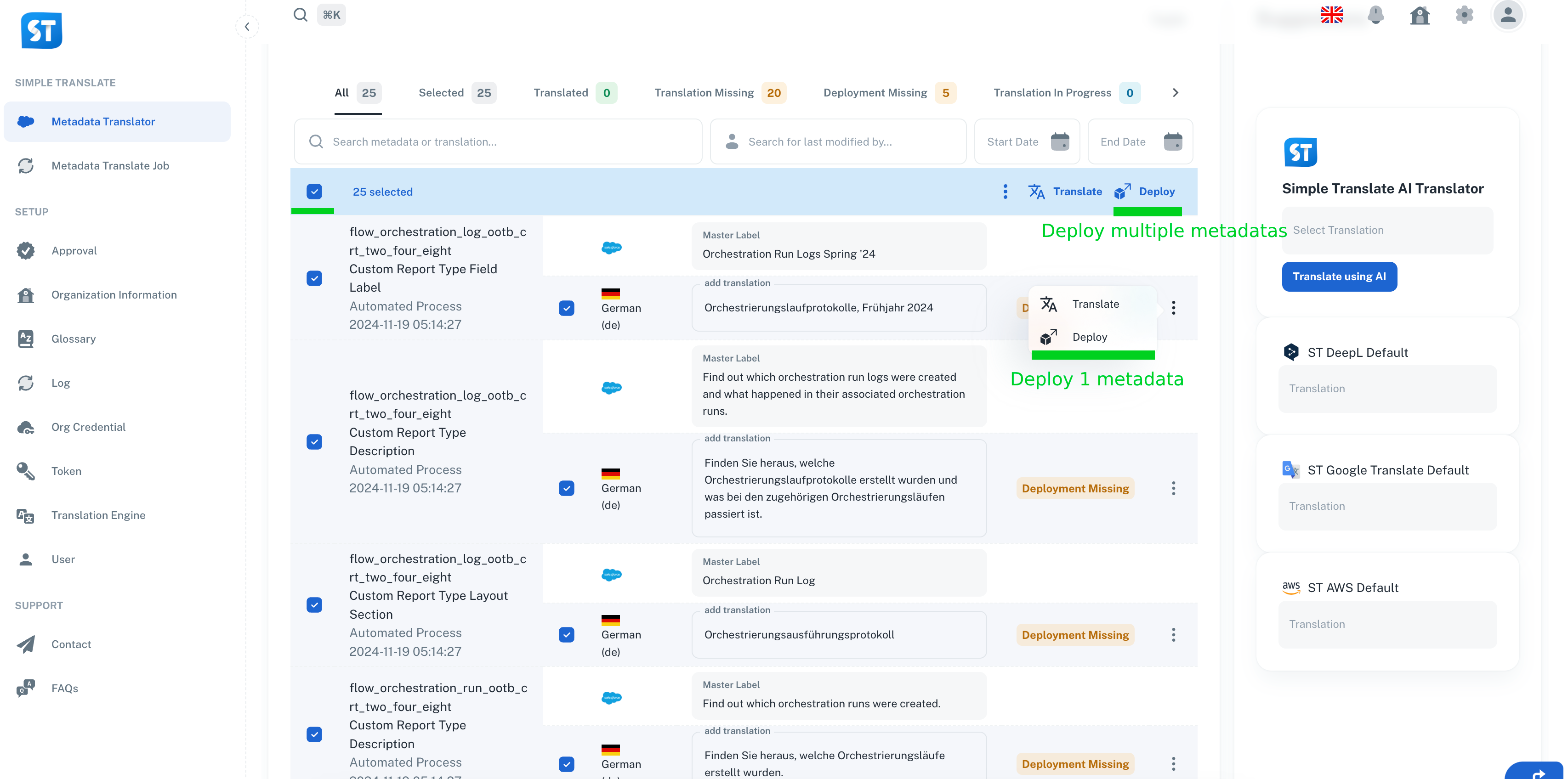The image size is (1568, 779).
Task: Click the Search metadata or translation field
Action: point(498,142)
